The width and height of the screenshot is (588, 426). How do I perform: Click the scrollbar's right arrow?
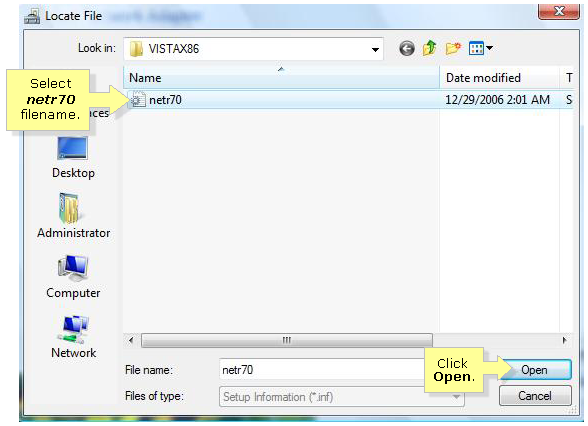[x=564, y=340]
